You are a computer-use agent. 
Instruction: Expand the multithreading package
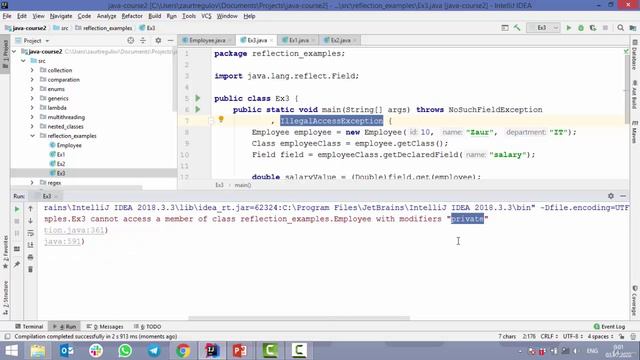click(x=32, y=117)
